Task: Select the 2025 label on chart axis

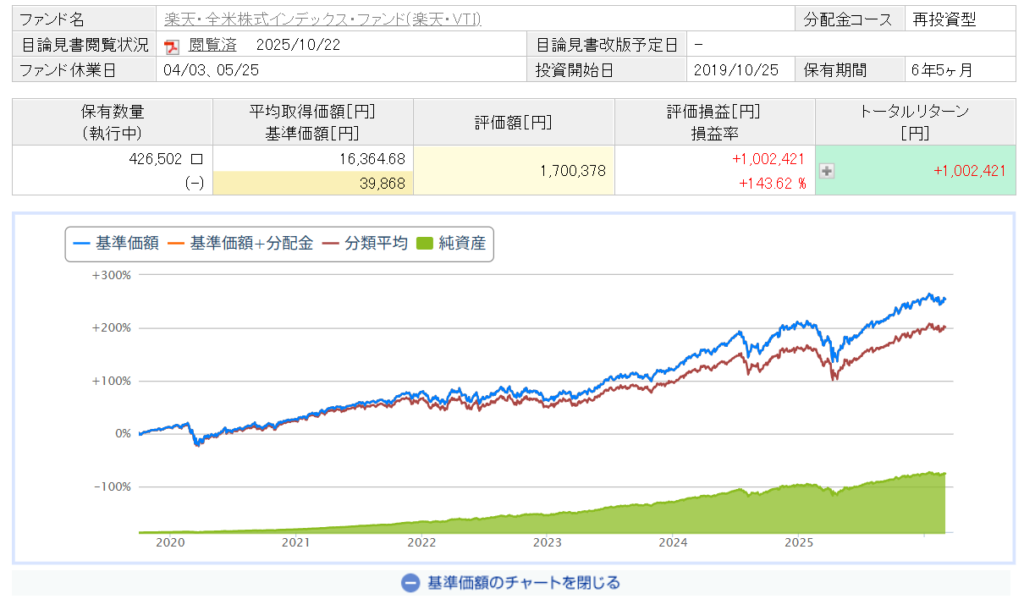Action: [799, 543]
